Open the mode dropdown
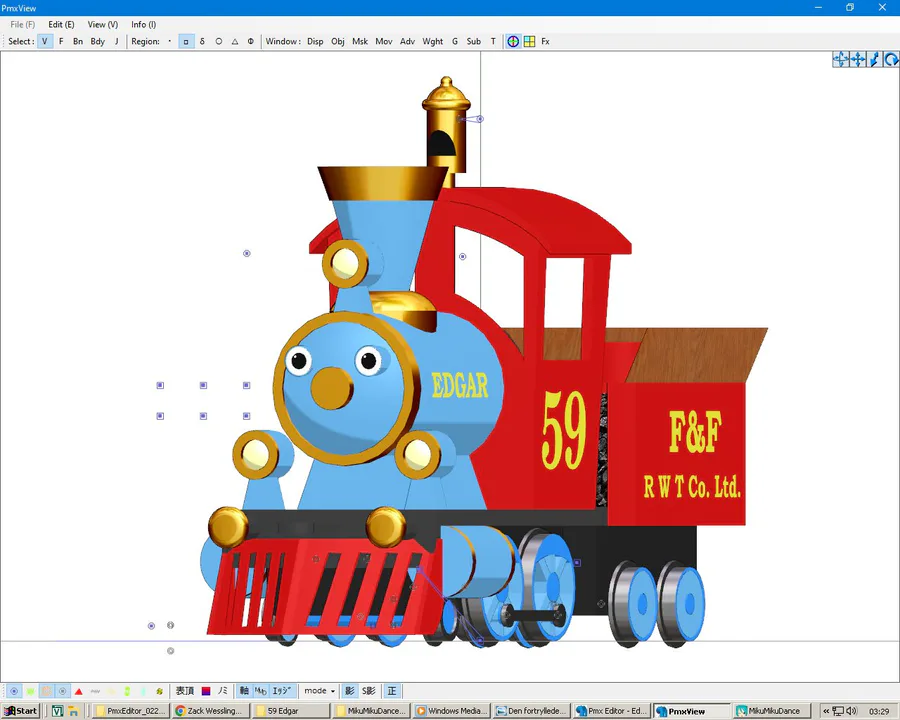Screen dimensions: 900x720 tap(319, 691)
